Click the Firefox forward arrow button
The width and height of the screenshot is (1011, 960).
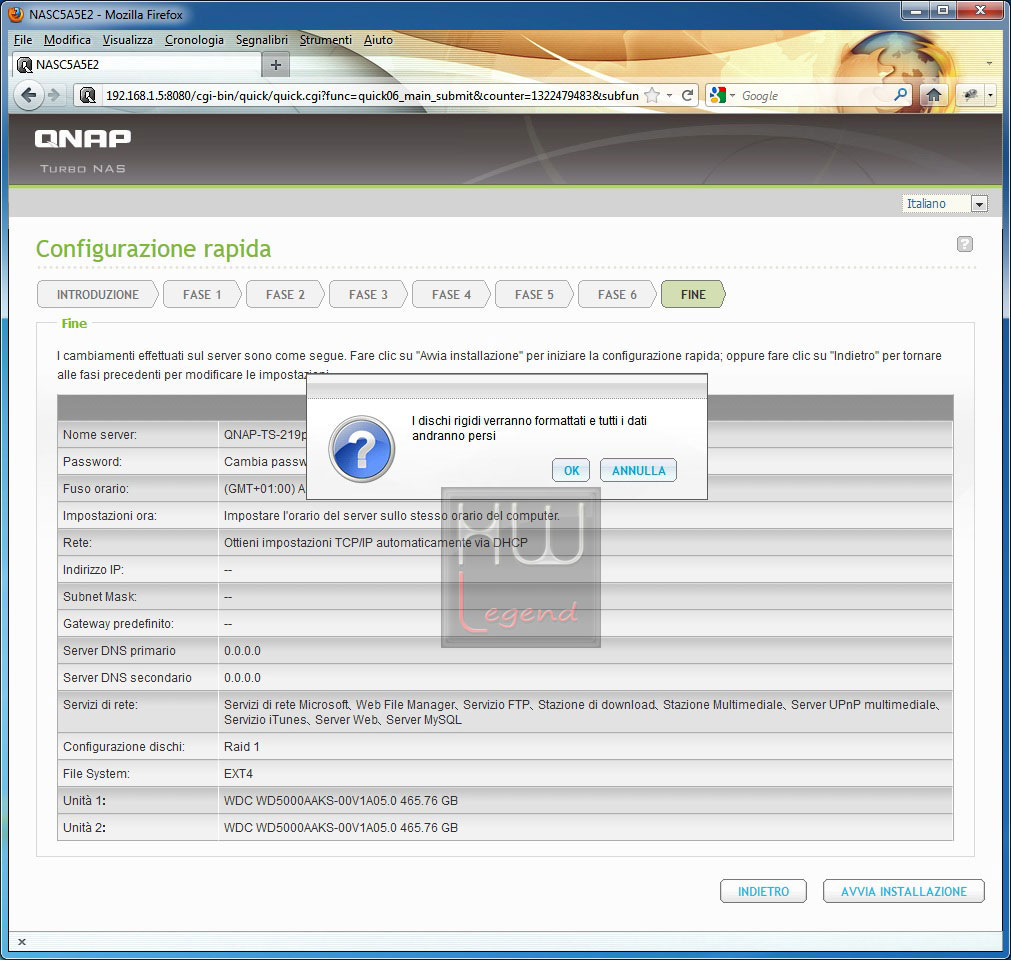coord(54,95)
